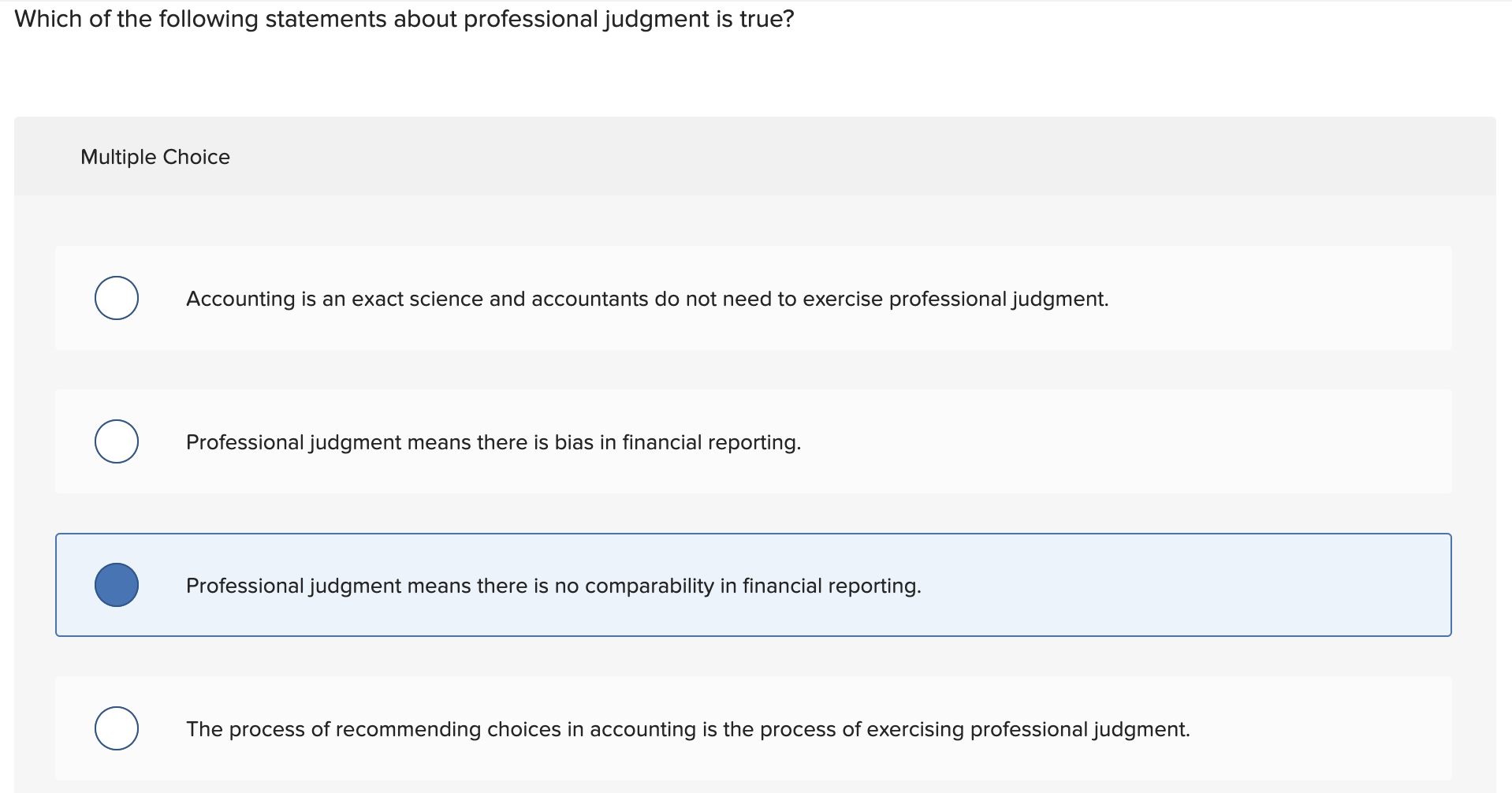Click the 'bias in financial reporting' answer option
Image resolution: width=1512 pixels, height=793 pixels.
493,441
